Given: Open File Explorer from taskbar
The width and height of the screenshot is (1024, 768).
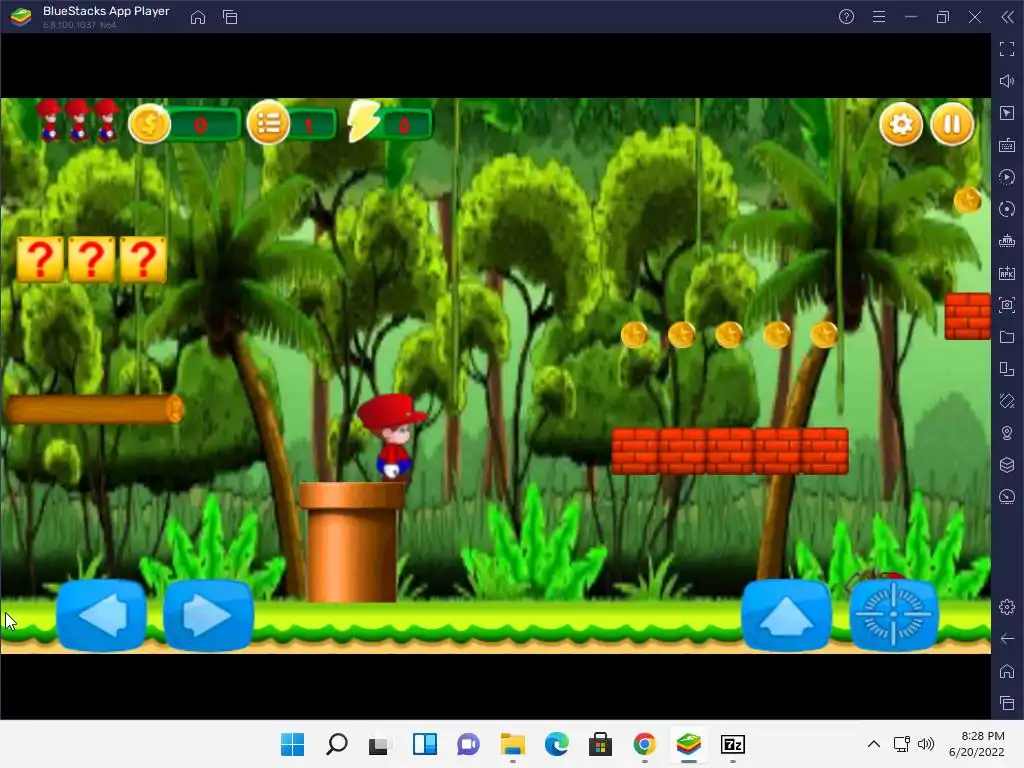Looking at the screenshot, I should pyautogui.click(x=513, y=744).
